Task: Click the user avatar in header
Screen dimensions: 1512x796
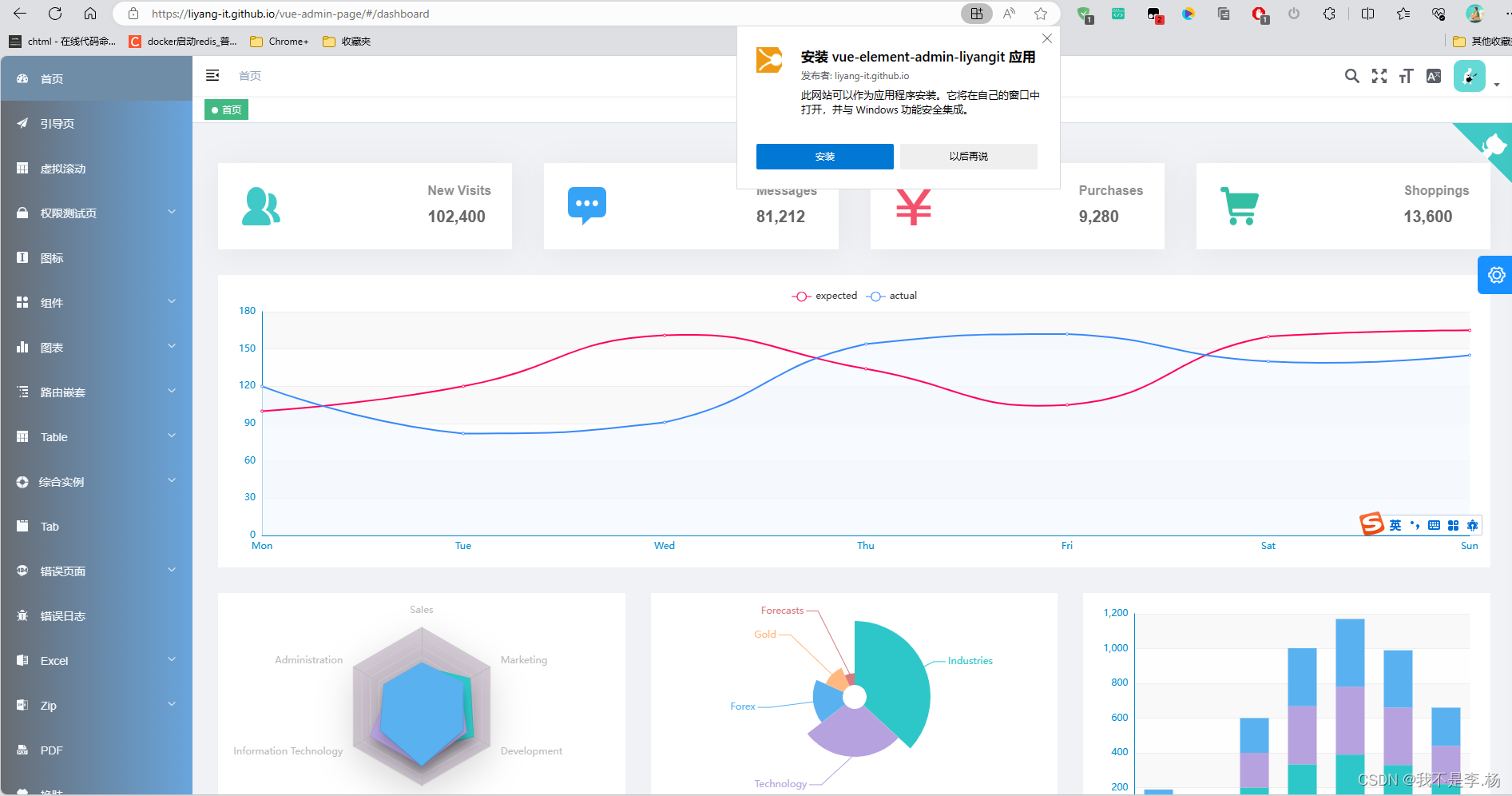Action: click(x=1469, y=76)
